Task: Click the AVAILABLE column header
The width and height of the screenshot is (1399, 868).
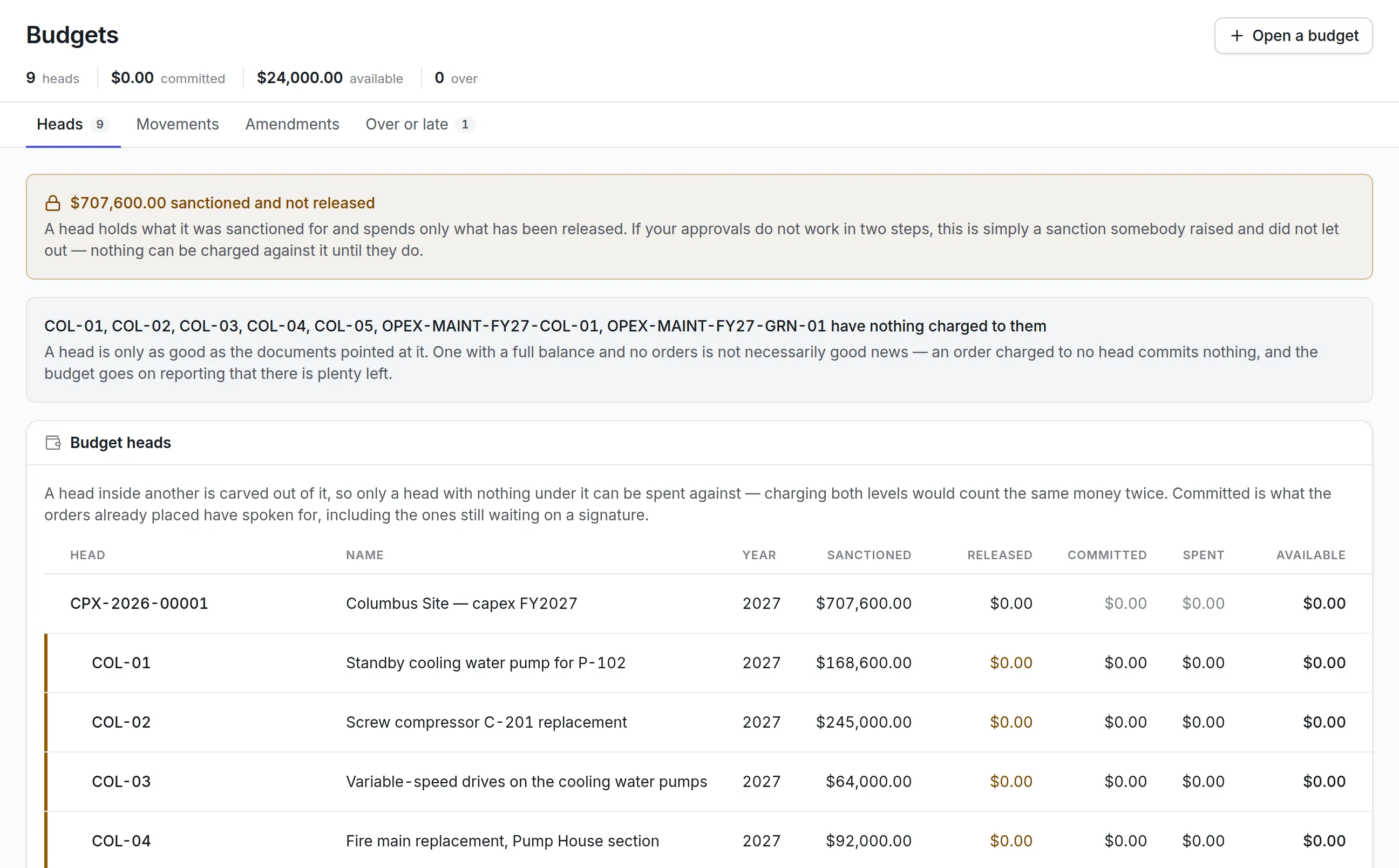Action: coord(1310,555)
